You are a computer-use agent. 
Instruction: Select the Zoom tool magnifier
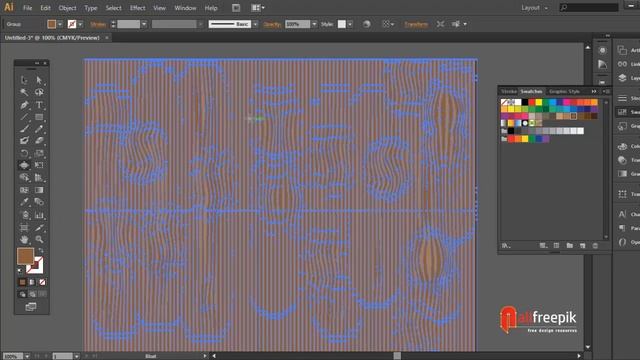point(39,240)
